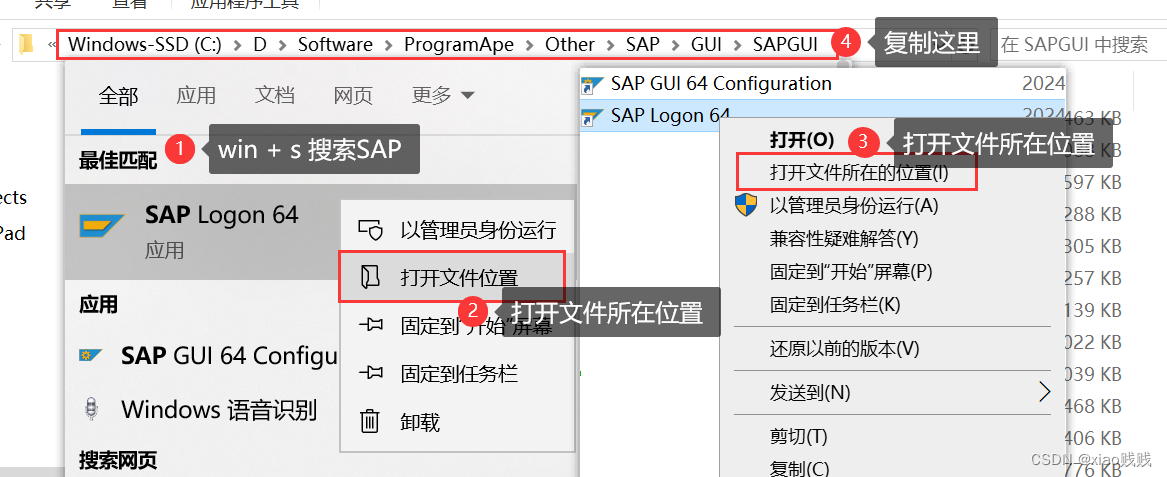
Task: Expand chevron between Software and ProgramApe
Action: [389, 45]
